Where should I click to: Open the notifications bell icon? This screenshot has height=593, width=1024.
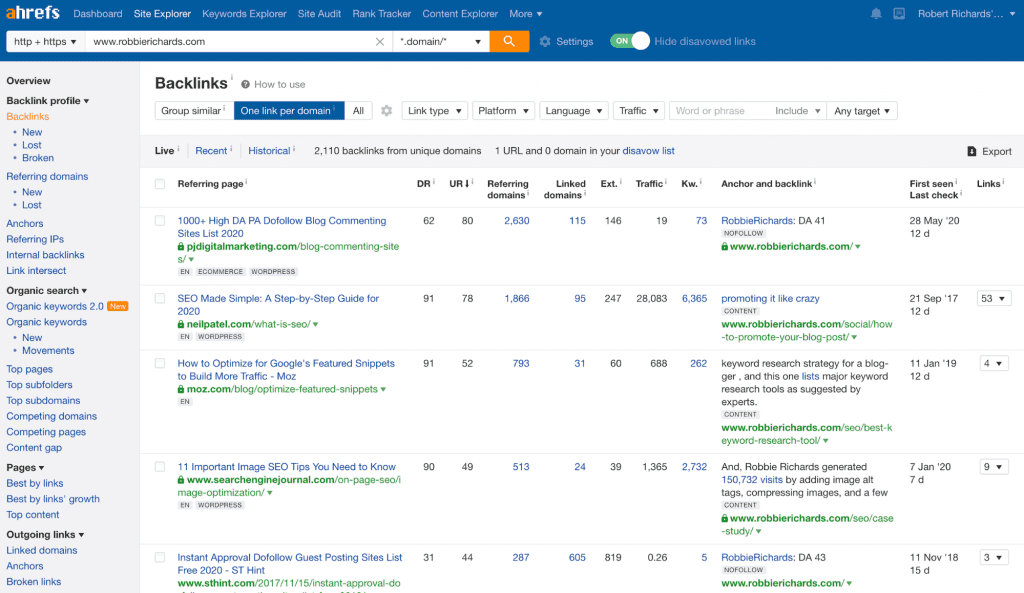(x=876, y=14)
